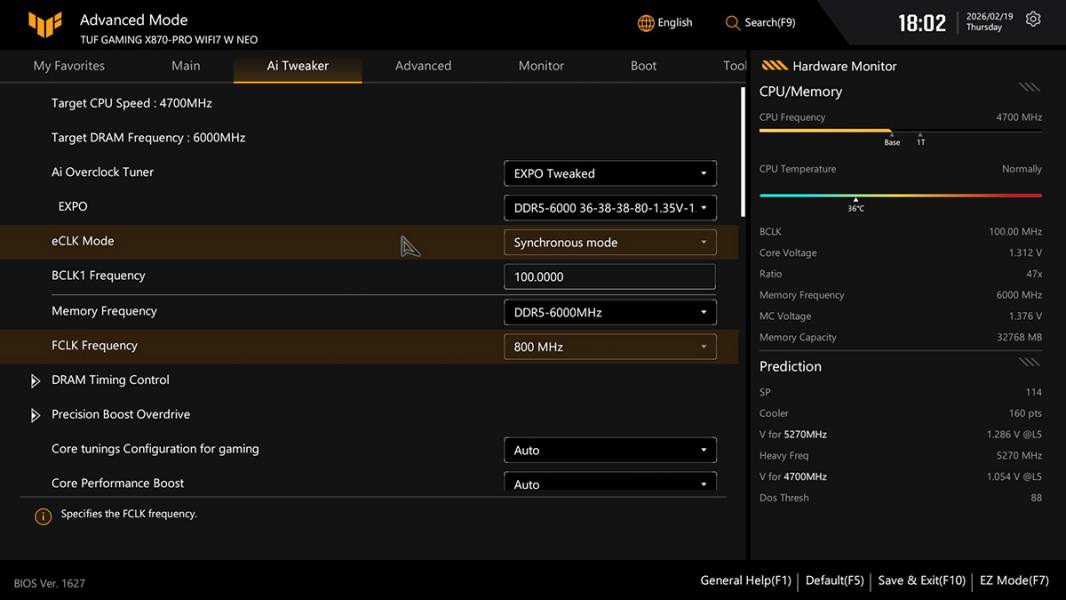Click the BCLK1 Frequency input field
This screenshot has height=600, width=1066.
coord(609,277)
